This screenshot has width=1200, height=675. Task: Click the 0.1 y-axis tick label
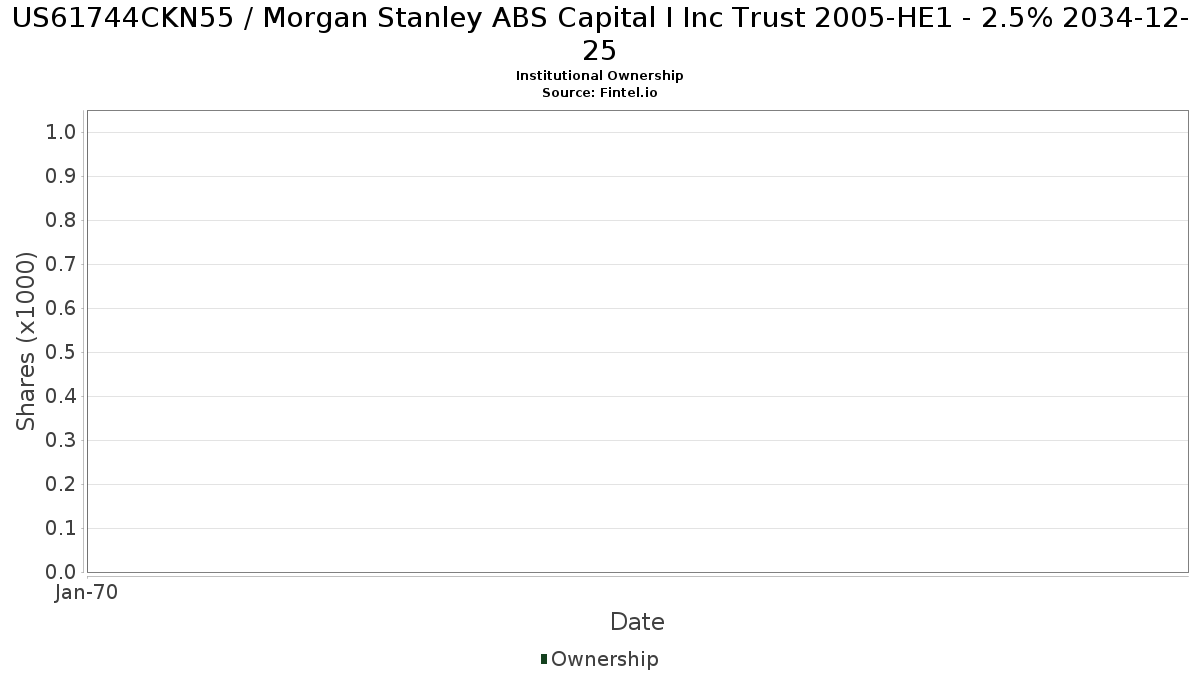click(61, 529)
